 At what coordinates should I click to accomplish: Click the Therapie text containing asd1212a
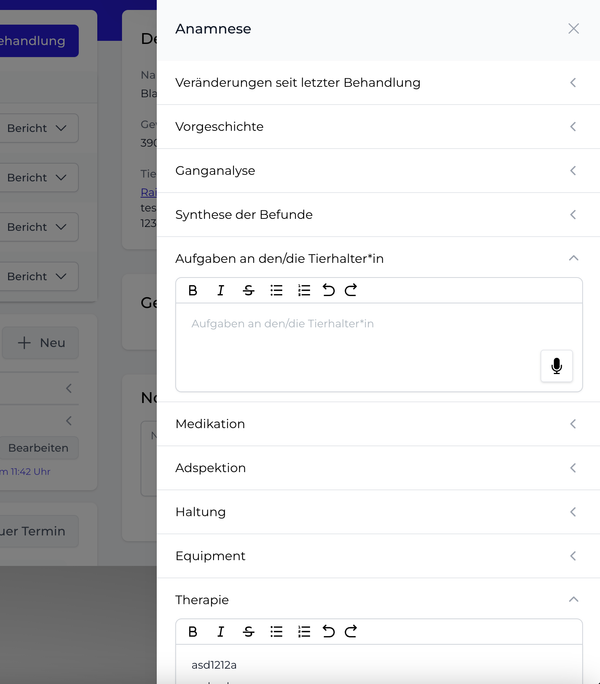214,665
